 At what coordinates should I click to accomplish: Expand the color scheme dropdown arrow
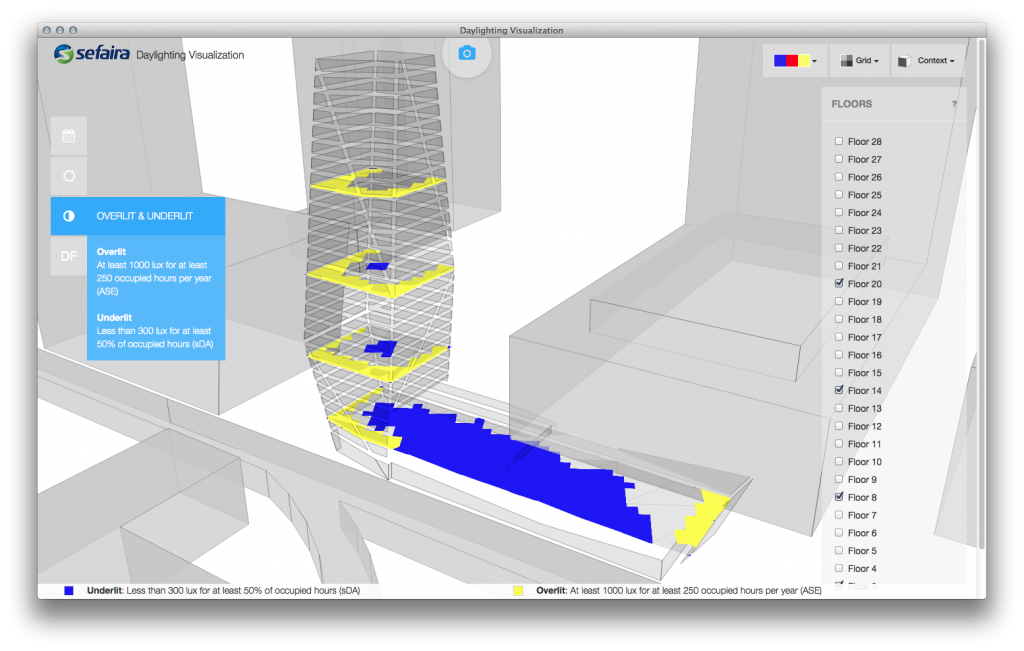[x=815, y=62]
